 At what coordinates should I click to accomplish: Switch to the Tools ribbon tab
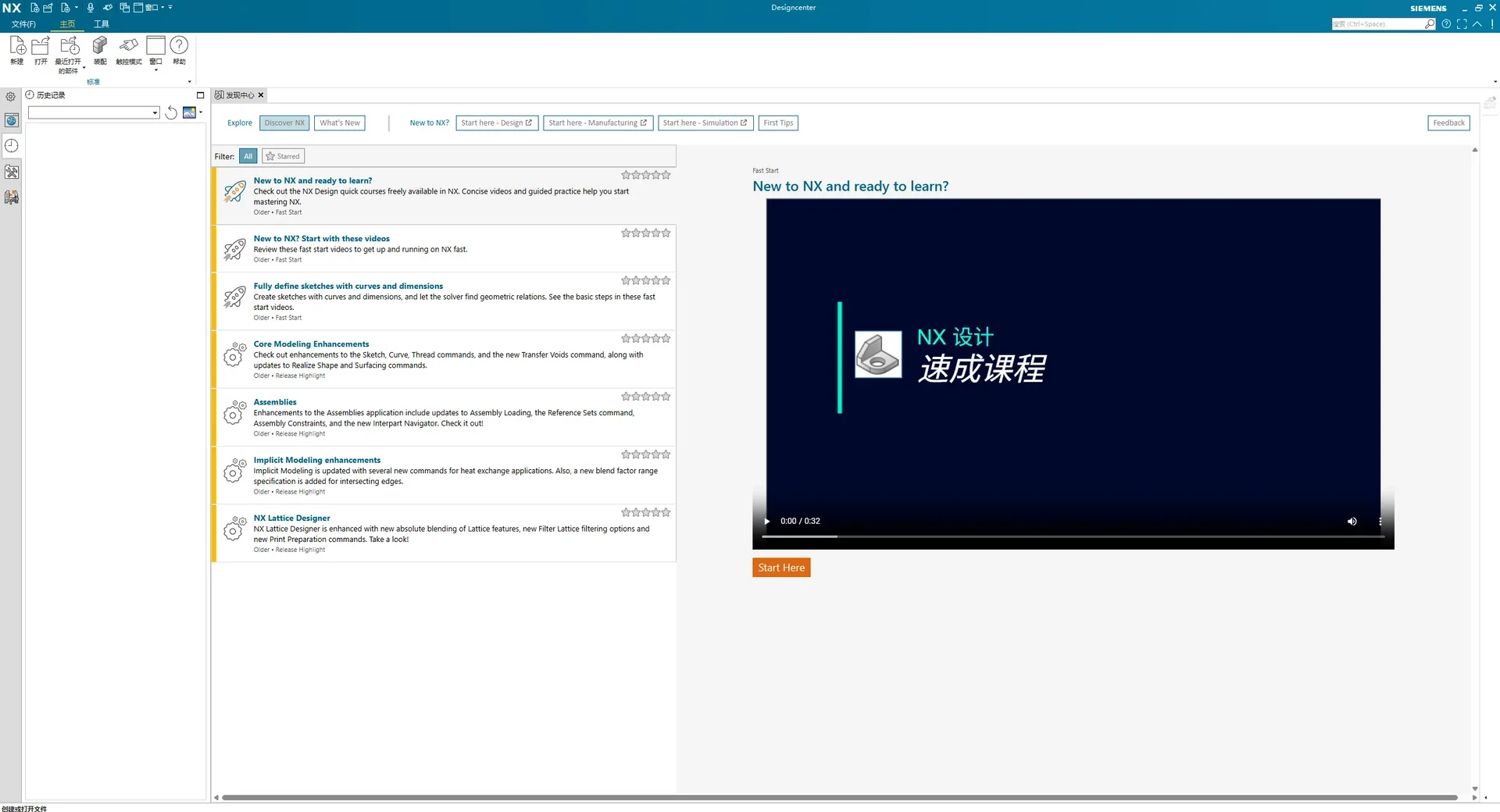pos(102,24)
